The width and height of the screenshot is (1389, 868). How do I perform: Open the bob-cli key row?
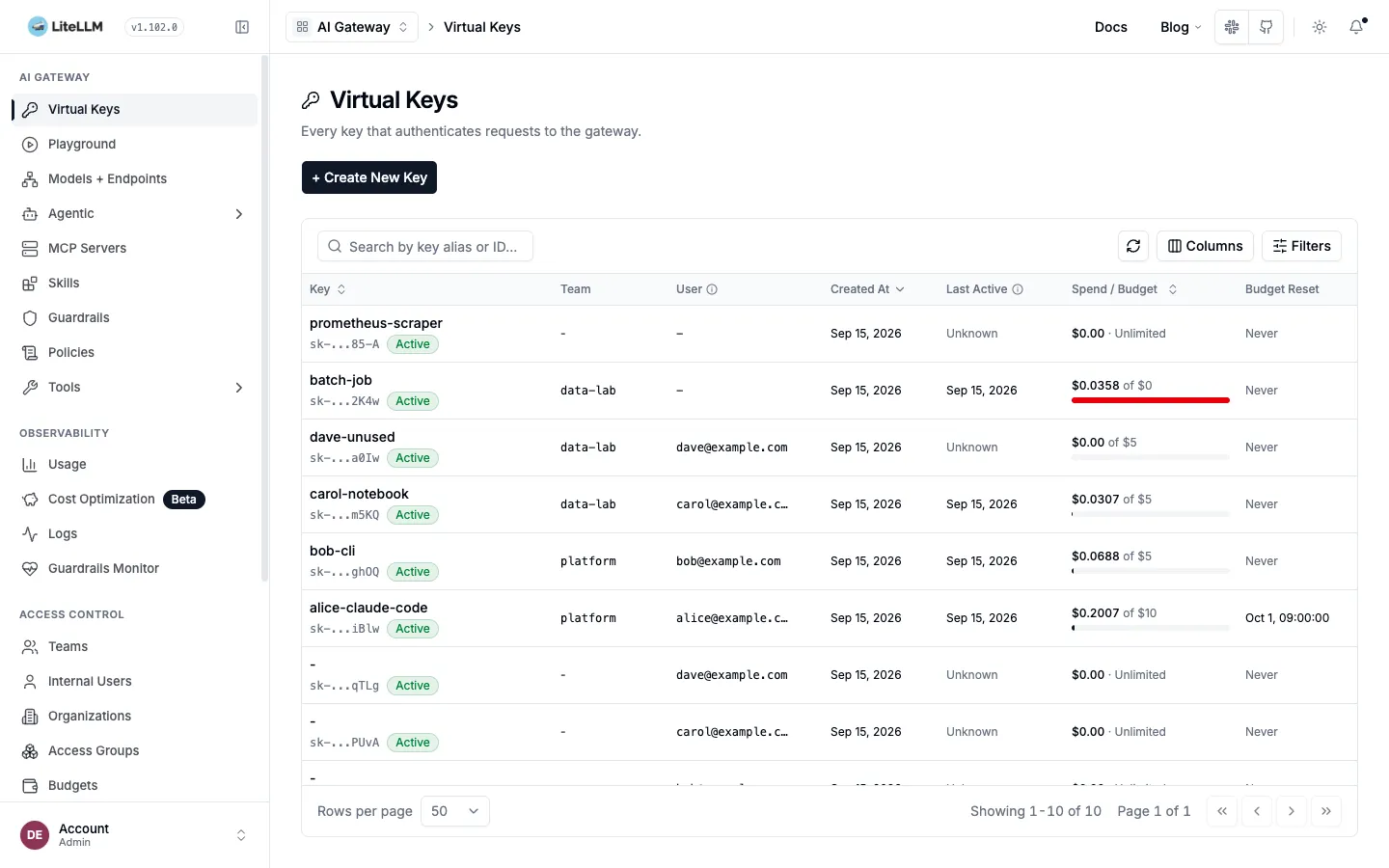coord(829,561)
